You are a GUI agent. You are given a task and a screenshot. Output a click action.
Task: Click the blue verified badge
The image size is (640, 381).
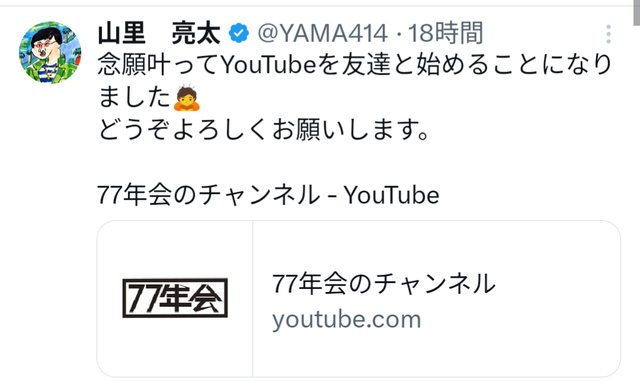coord(239,33)
